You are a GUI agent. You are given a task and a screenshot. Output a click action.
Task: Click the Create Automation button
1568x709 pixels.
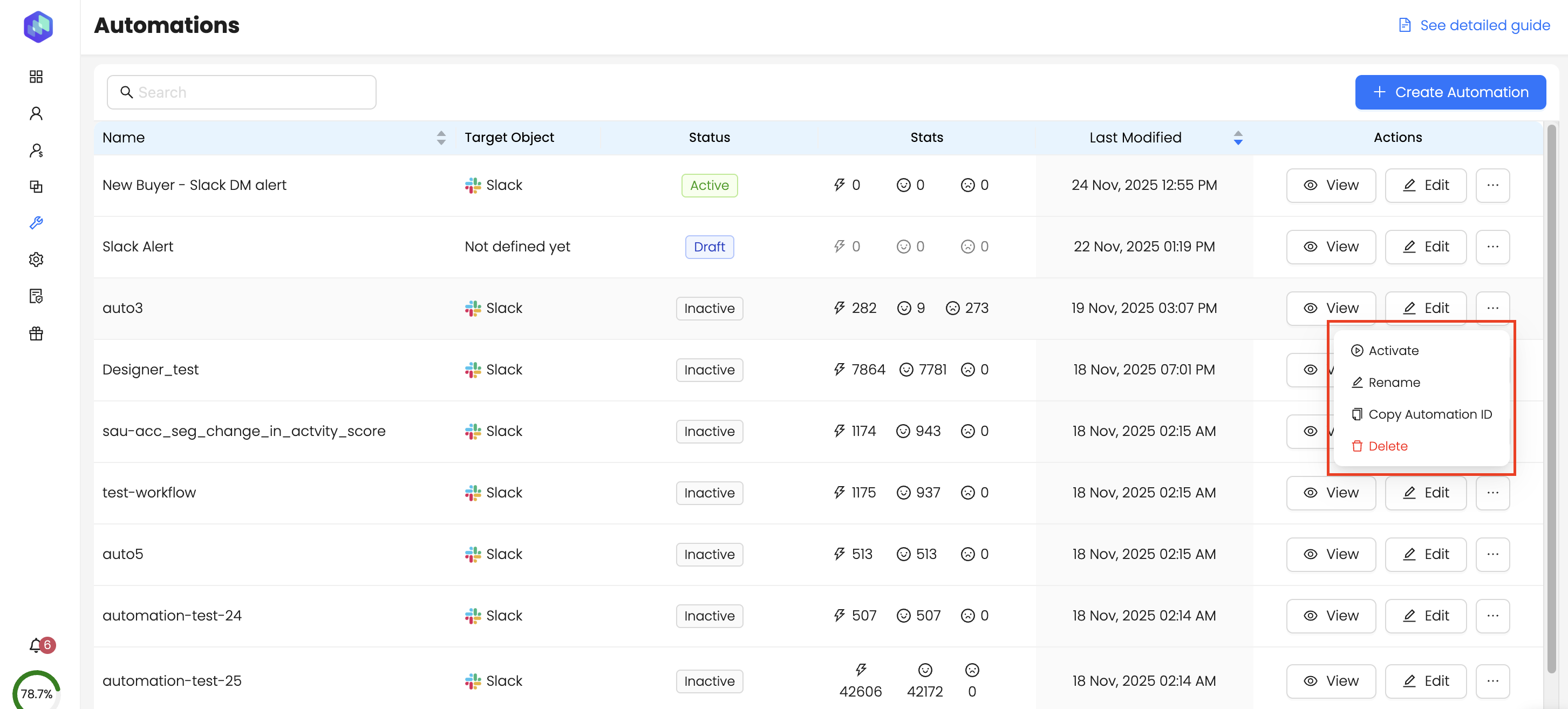[1450, 92]
